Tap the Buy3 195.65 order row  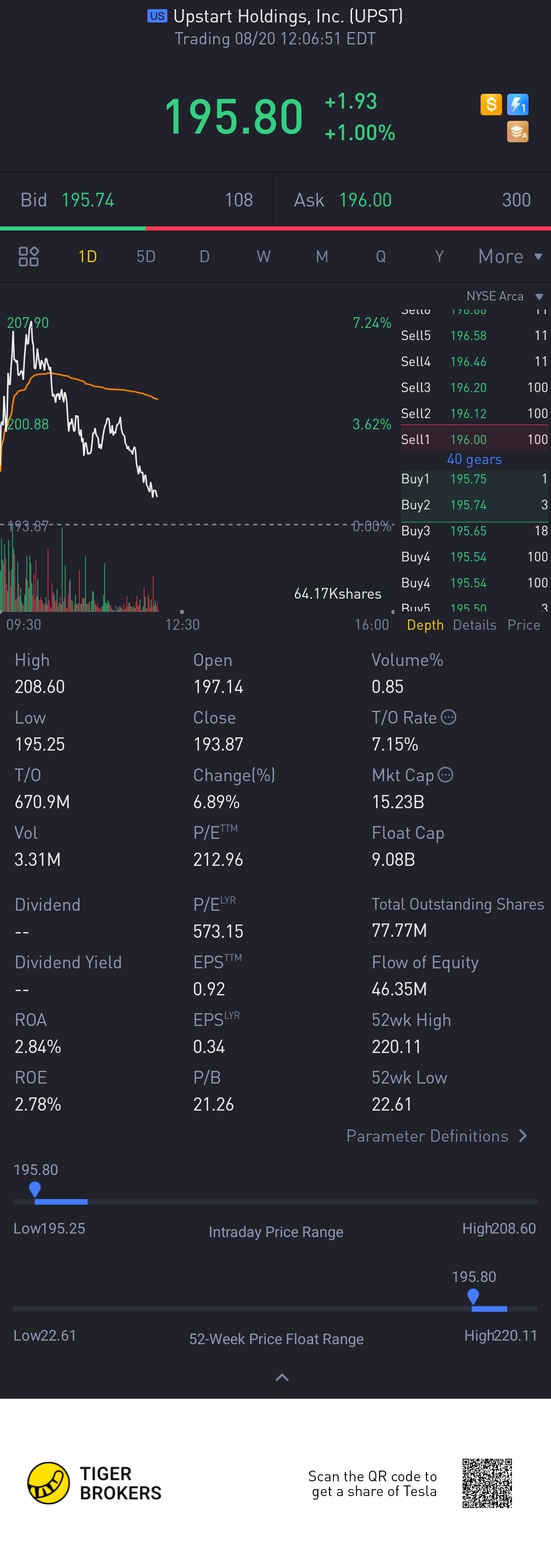[474, 531]
